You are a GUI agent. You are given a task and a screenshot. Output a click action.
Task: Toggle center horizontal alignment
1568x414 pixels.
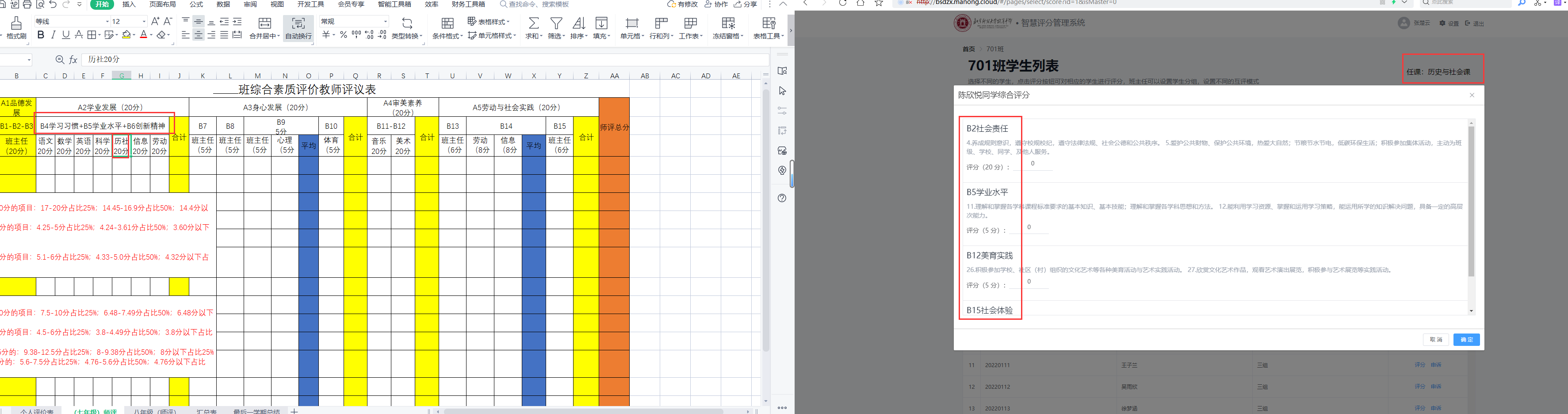tap(199, 35)
